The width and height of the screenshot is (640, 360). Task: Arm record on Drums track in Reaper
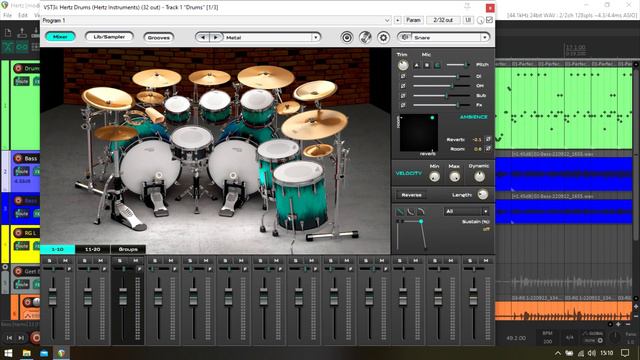coord(18,68)
